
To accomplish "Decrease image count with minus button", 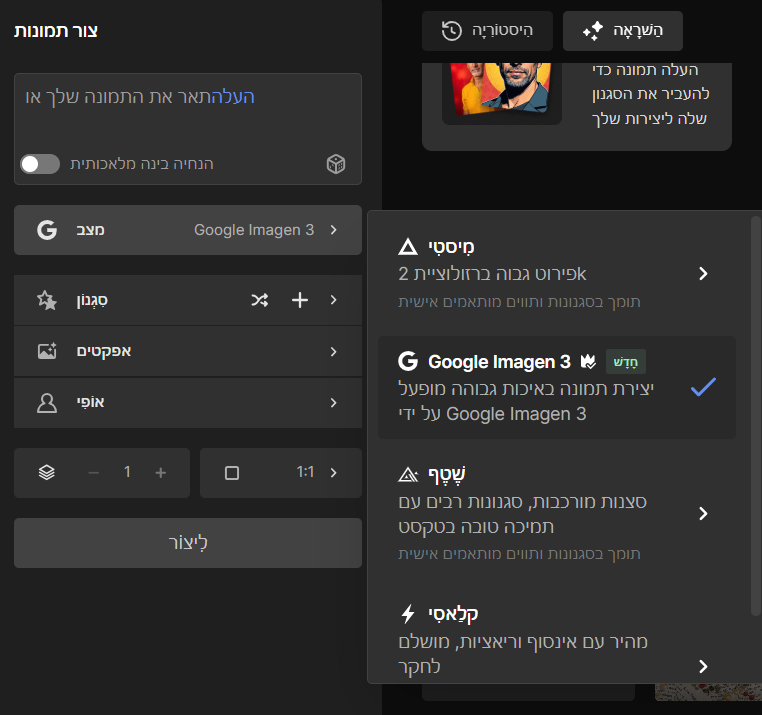I will [x=94, y=473].
